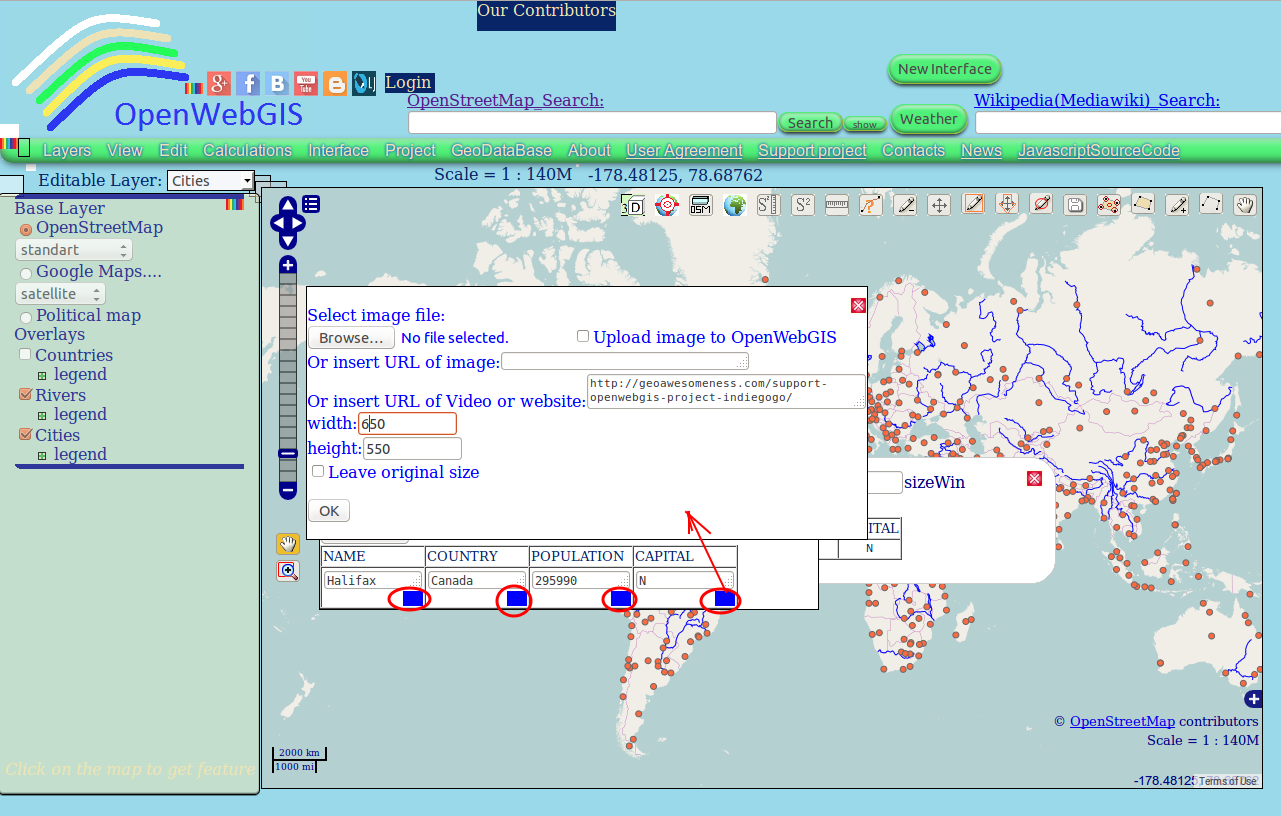
Task: Expand the Rivers legend
Action: (x=42, y=416)
